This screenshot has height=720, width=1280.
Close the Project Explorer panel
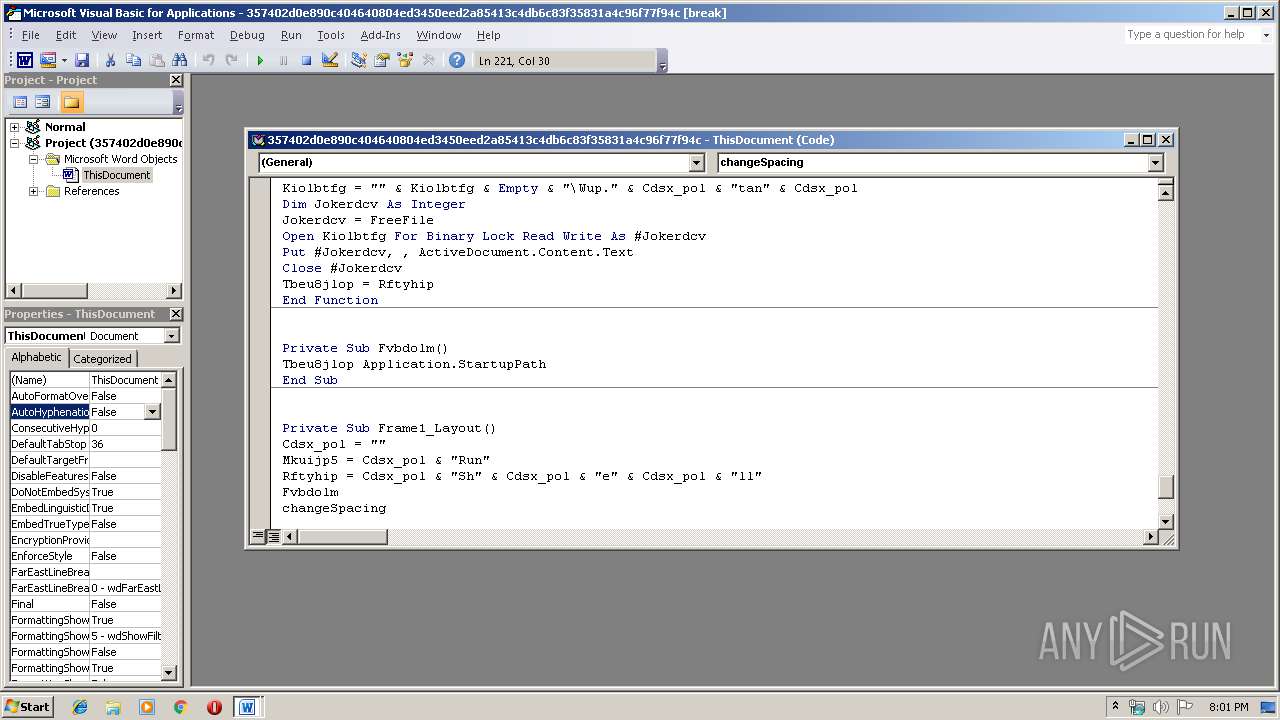point(176,80)
